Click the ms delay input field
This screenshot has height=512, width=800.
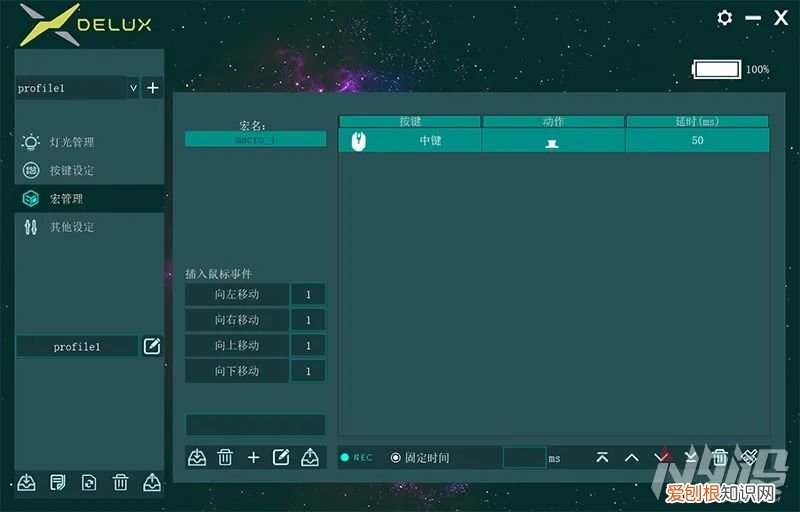click(524, 457)
